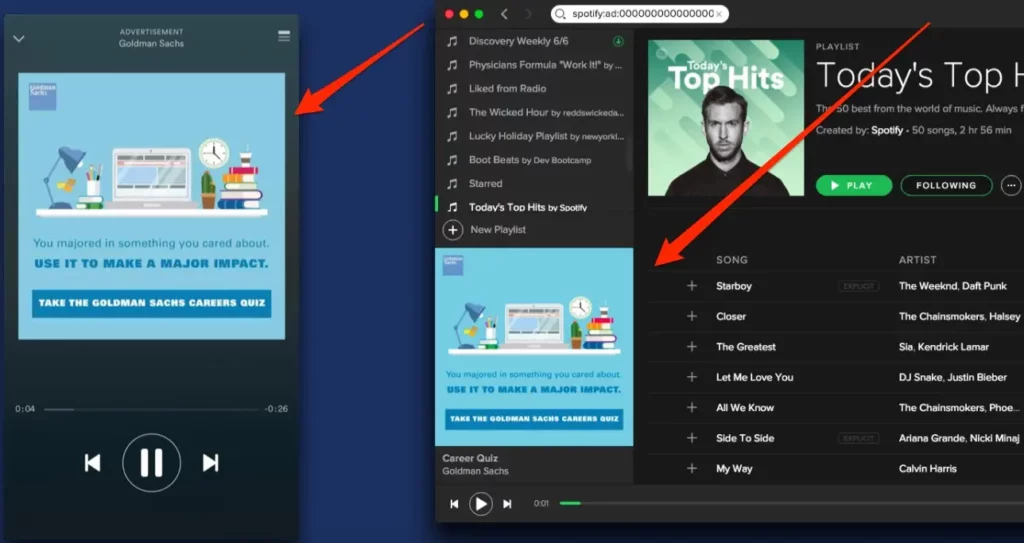Skip to next track in mobile player
Image resolution: width=1024 pixels, height=543 pixels.
(x=210, y=462)
